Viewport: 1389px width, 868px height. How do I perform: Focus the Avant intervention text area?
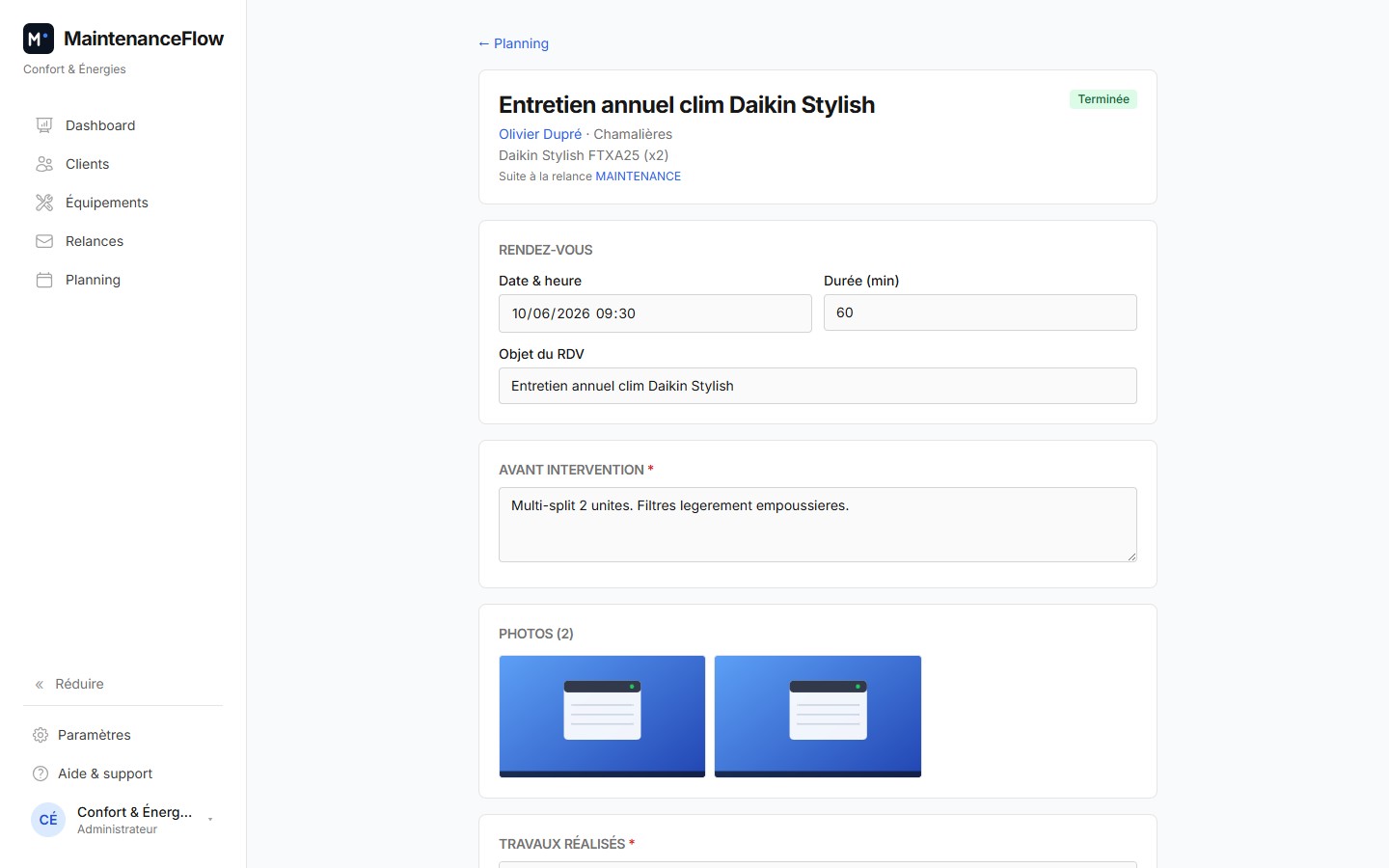pos(818,525)
